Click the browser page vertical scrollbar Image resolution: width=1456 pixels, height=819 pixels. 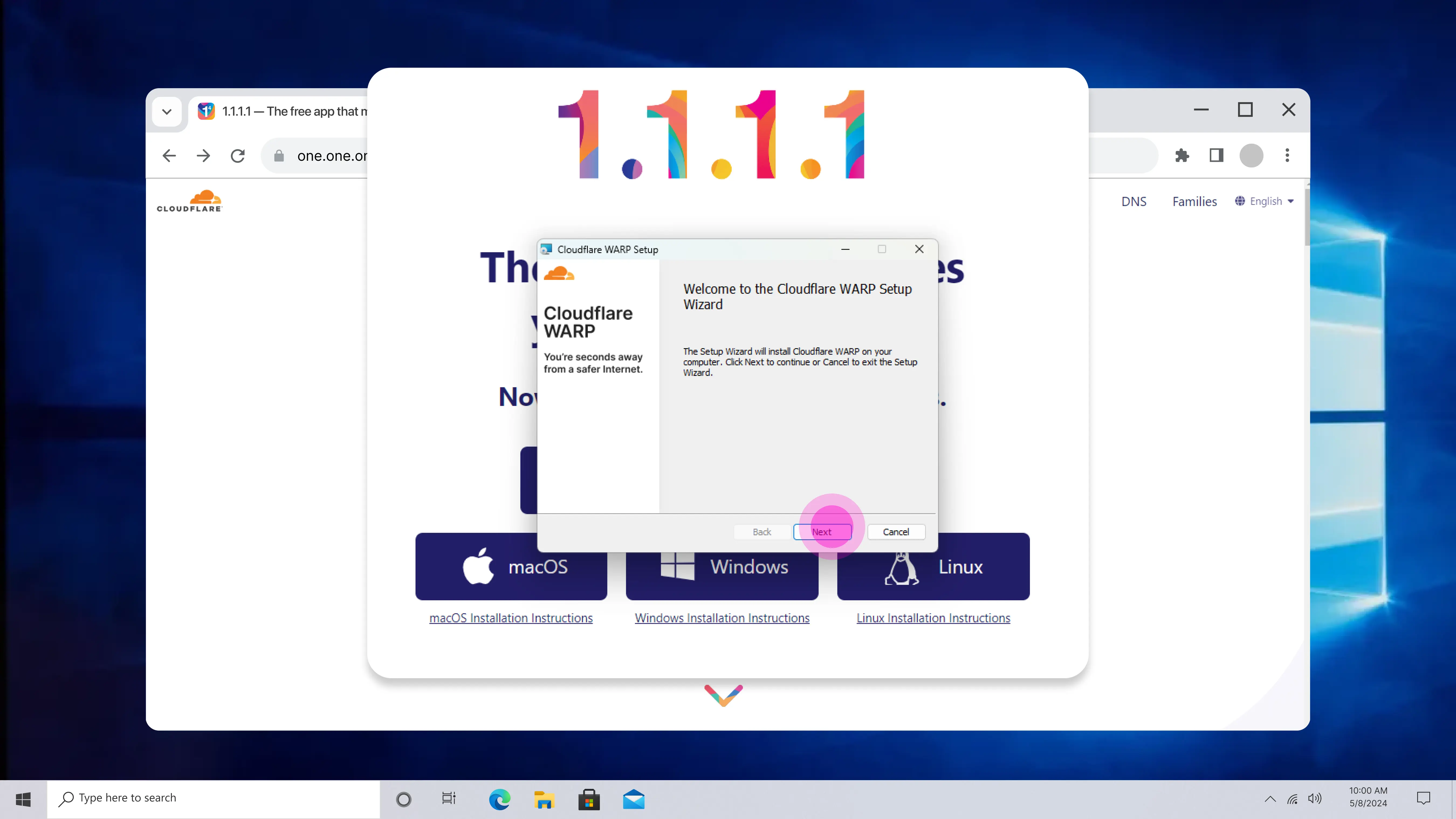[x=1307, y=218]
